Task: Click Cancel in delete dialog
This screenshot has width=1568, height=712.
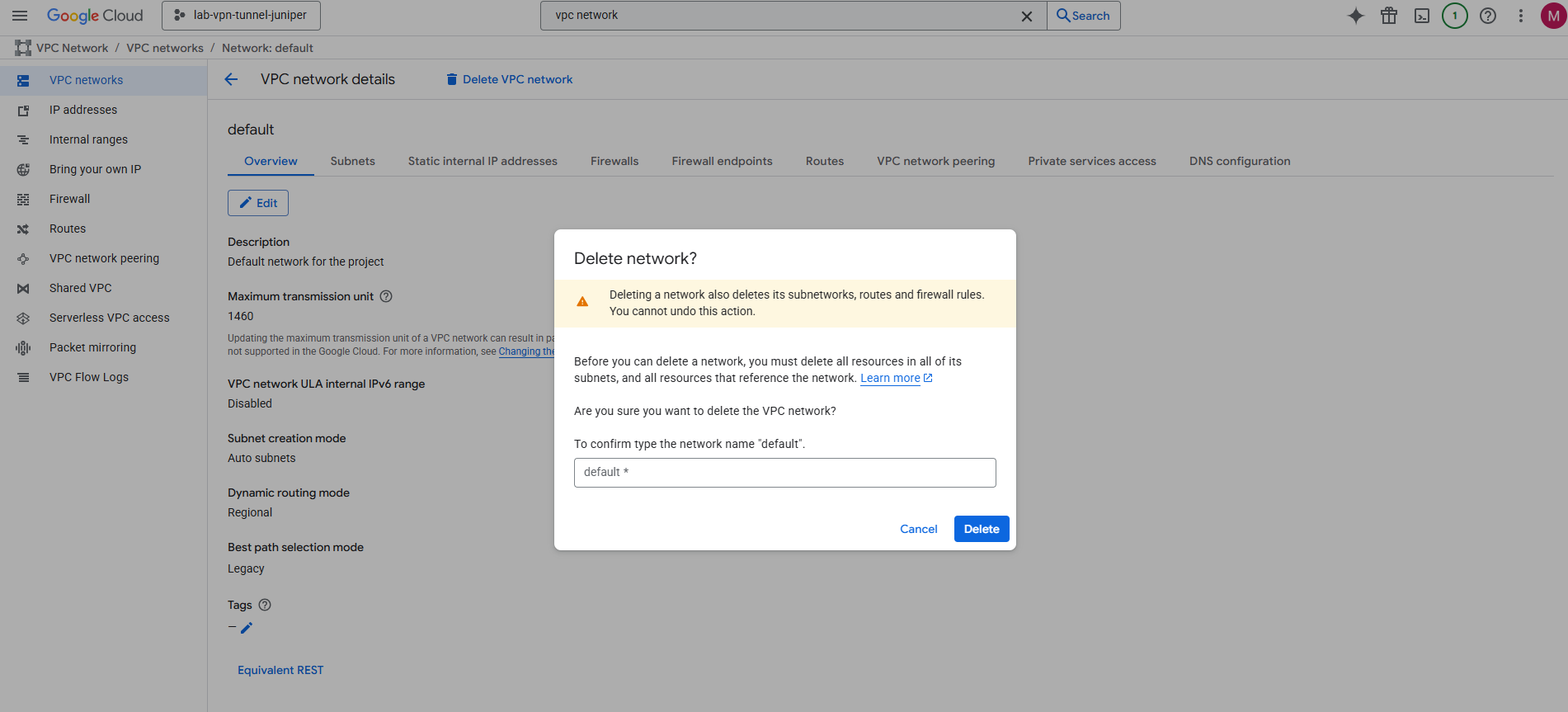Action: (919, 529)
